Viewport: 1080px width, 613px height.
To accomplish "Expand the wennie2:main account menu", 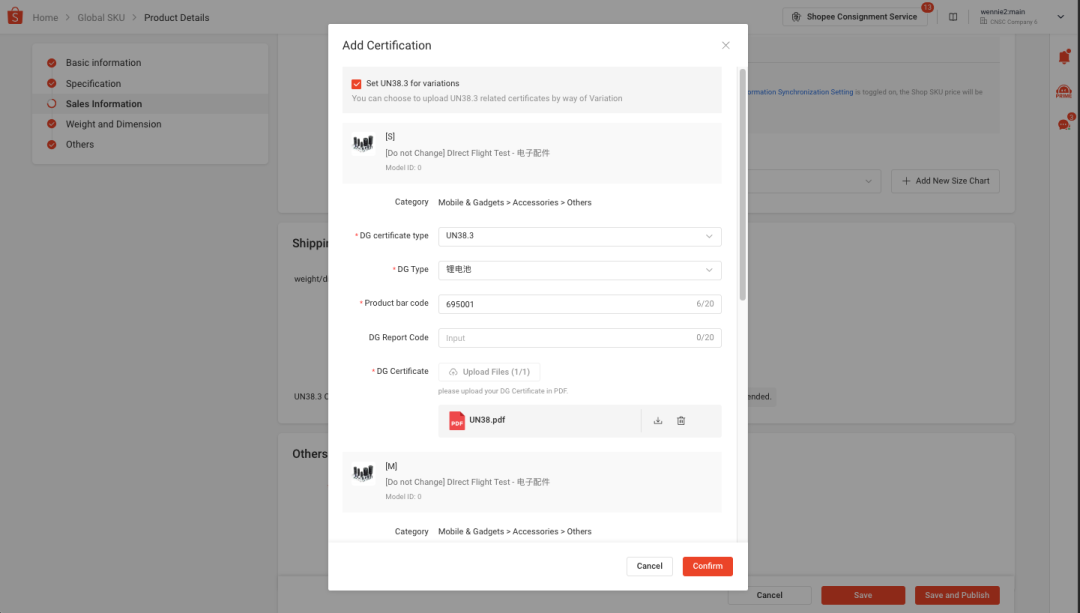I will click(1060, 17).
